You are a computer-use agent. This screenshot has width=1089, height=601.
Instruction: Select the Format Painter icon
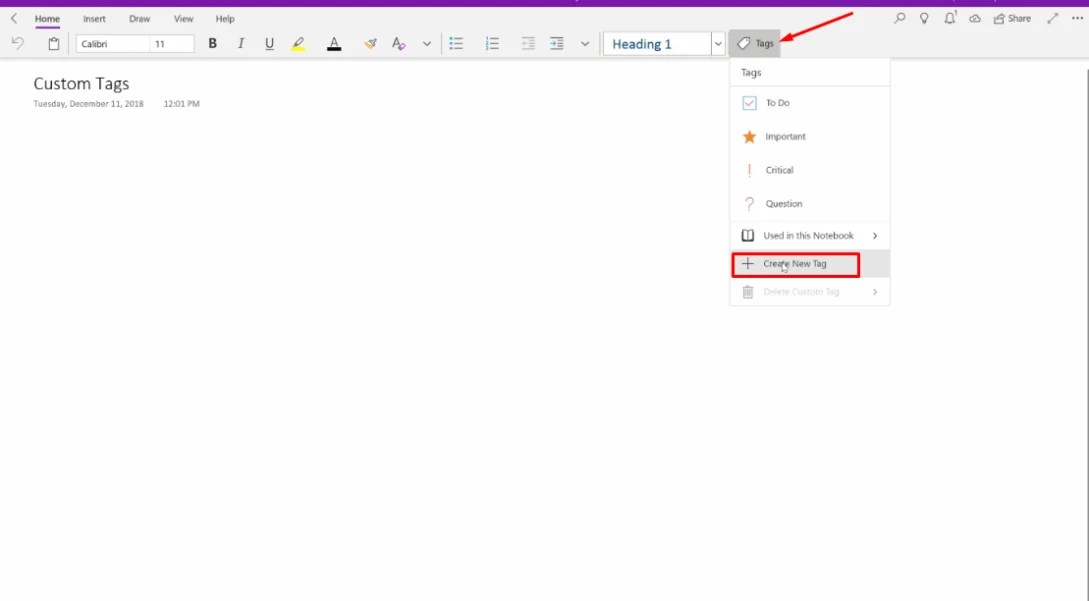[369, 43]
